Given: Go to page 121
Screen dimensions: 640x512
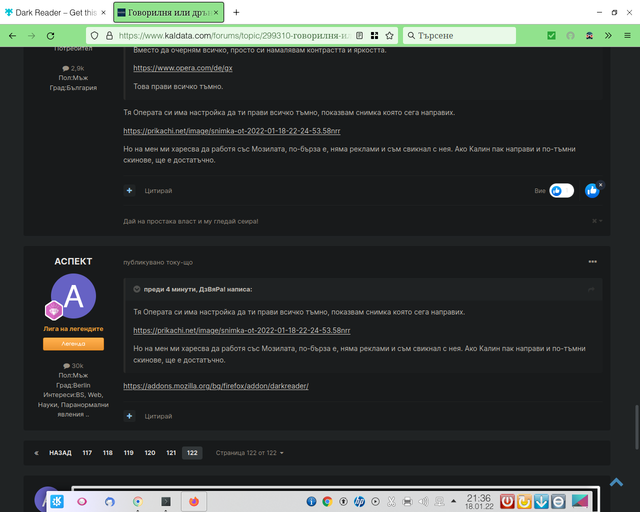Looking at the screenshot, I should click(171, 453).
